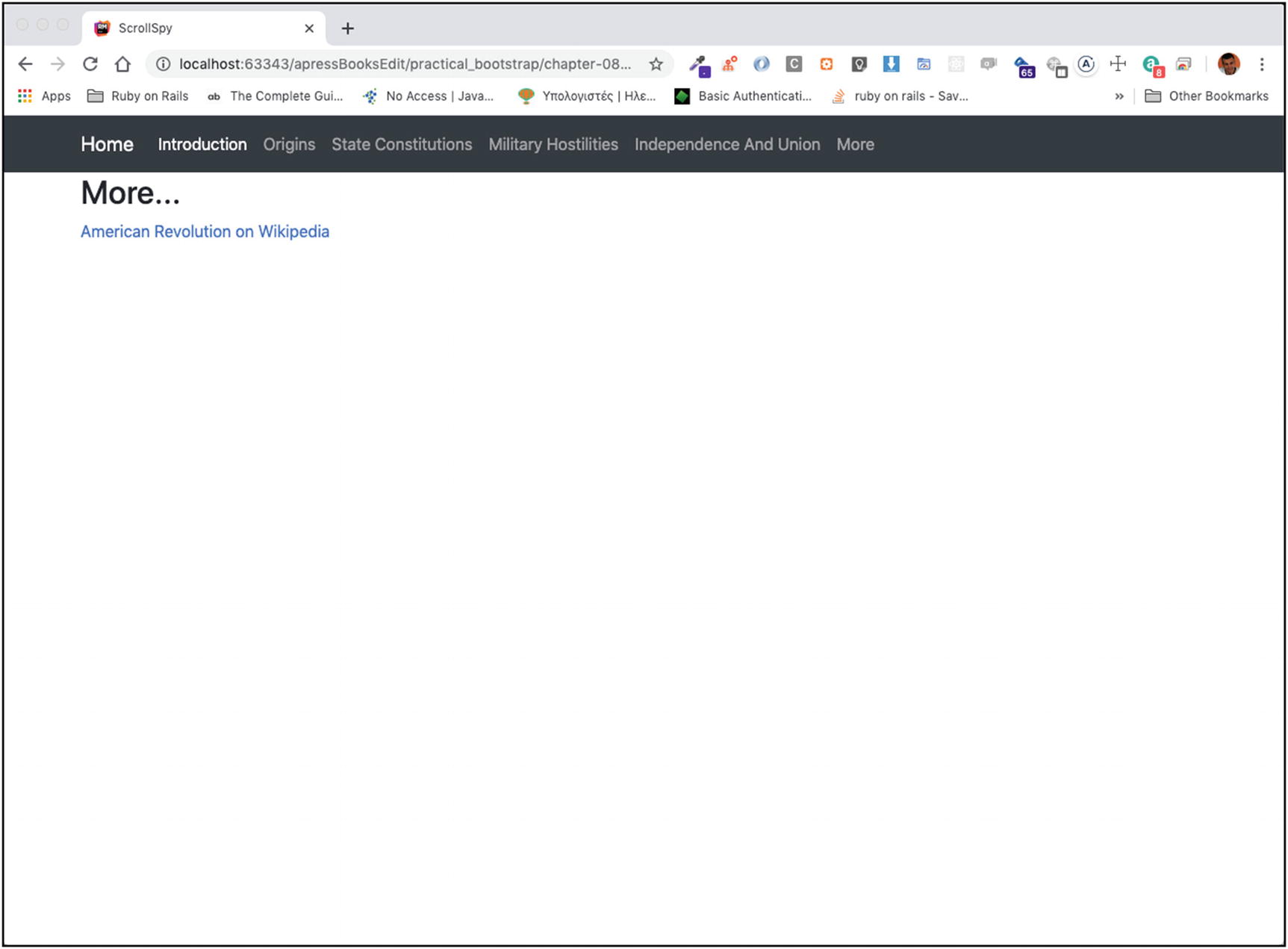Screen dimensions: 1288x949
Task: Click the blue download arrow extension
Action: (891, 64)
